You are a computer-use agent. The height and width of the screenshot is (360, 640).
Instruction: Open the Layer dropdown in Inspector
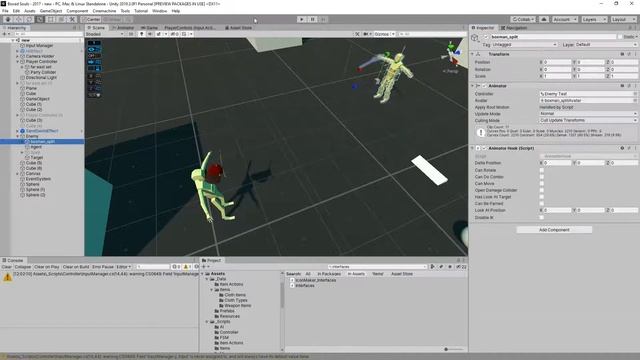pyautogui.click(x=606, y=44)
